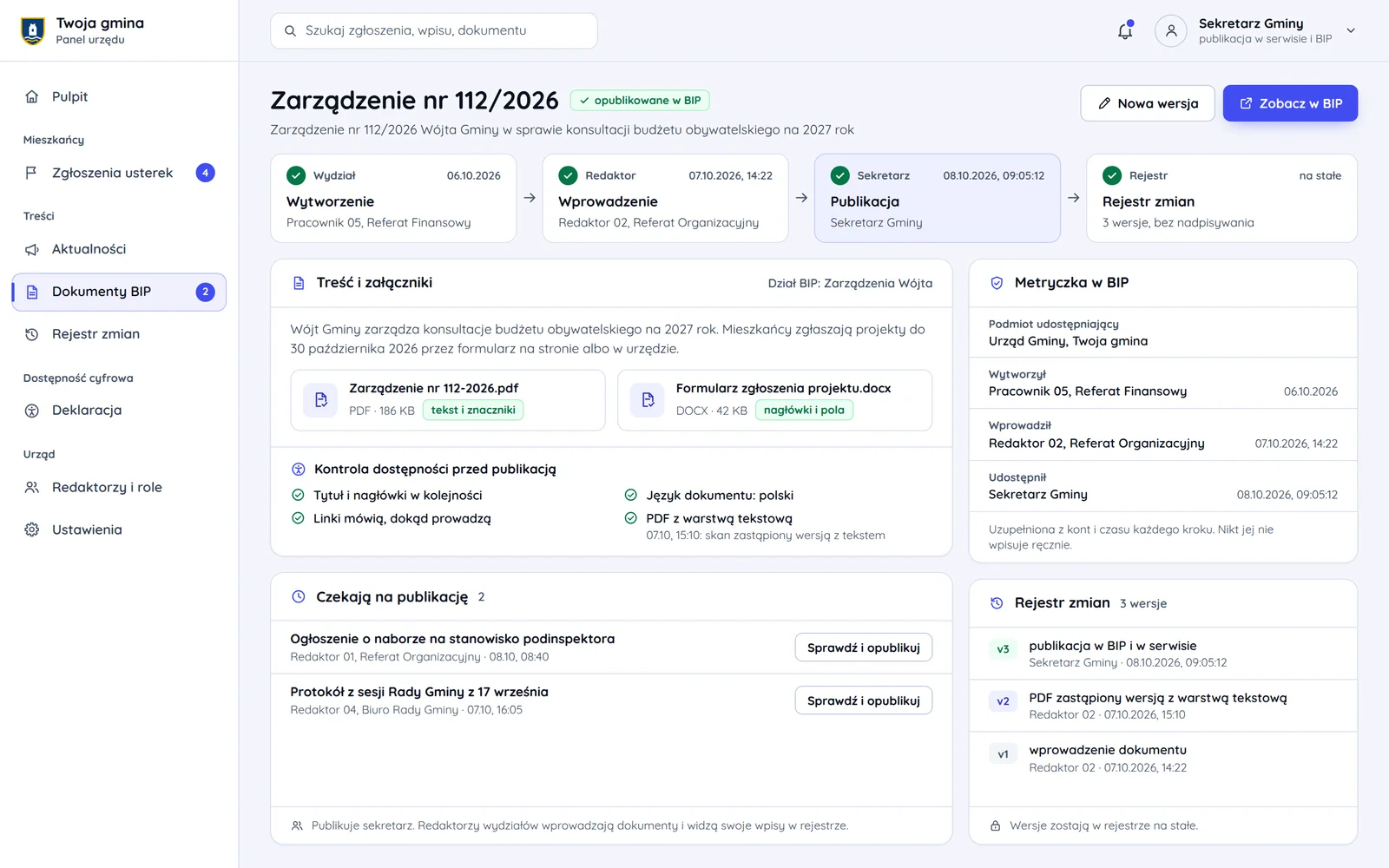Click the opublikowane w BIP status badge

click(x=640, y=101)
